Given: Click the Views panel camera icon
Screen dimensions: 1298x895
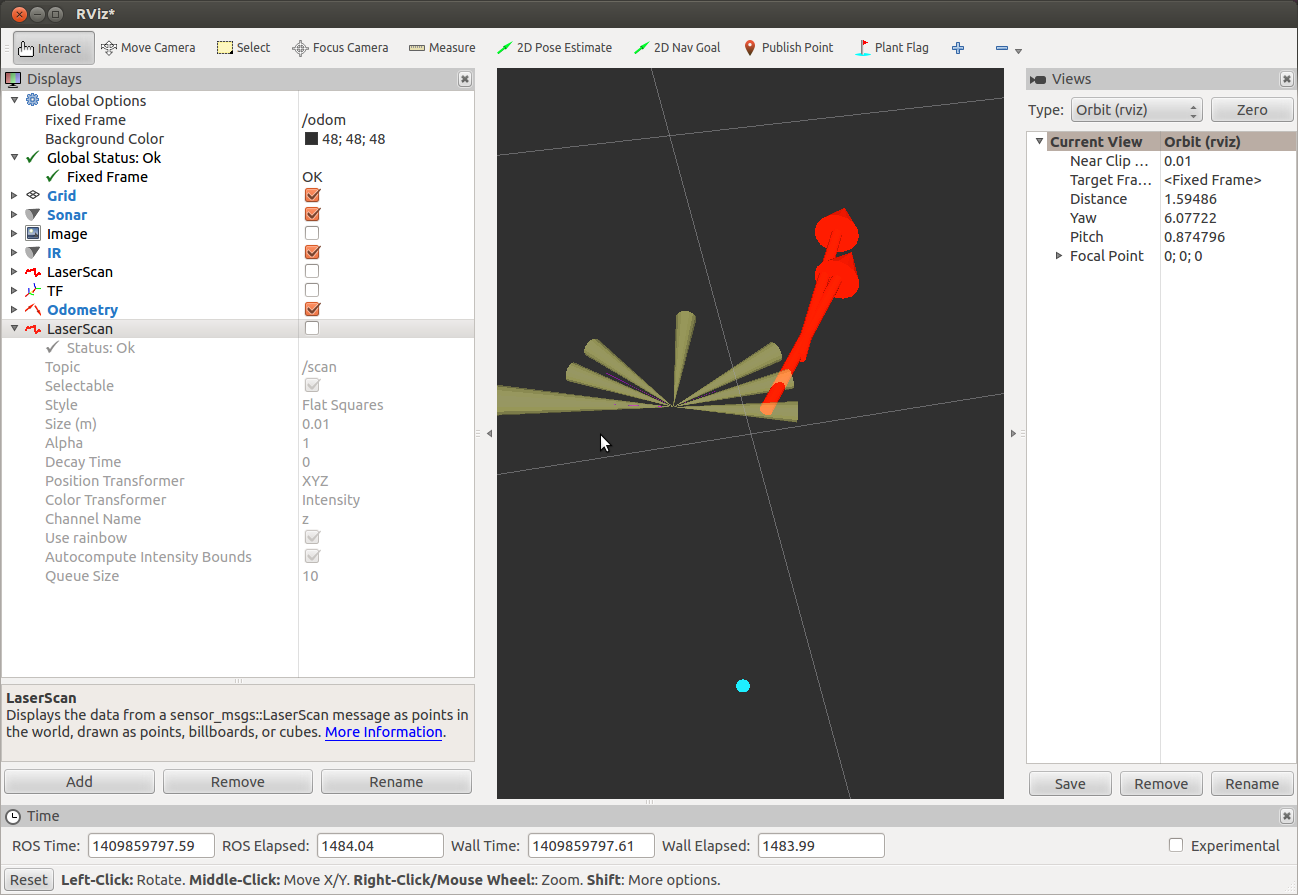Looking at the screenshot, I should click(x=1038, y=79).
